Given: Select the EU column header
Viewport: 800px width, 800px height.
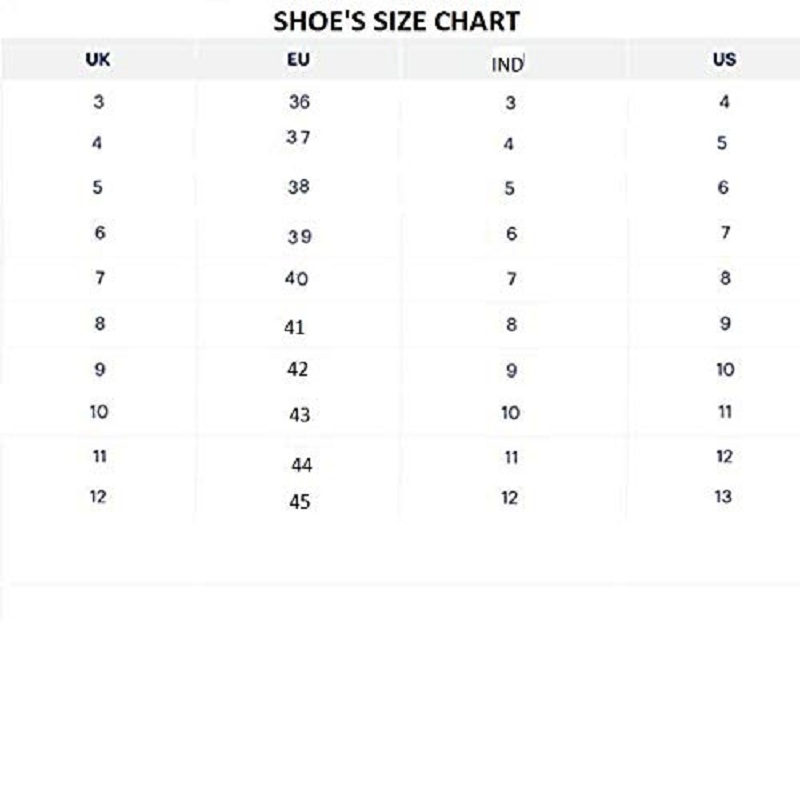Looking at the screenshot, I should tap(298, 59).
